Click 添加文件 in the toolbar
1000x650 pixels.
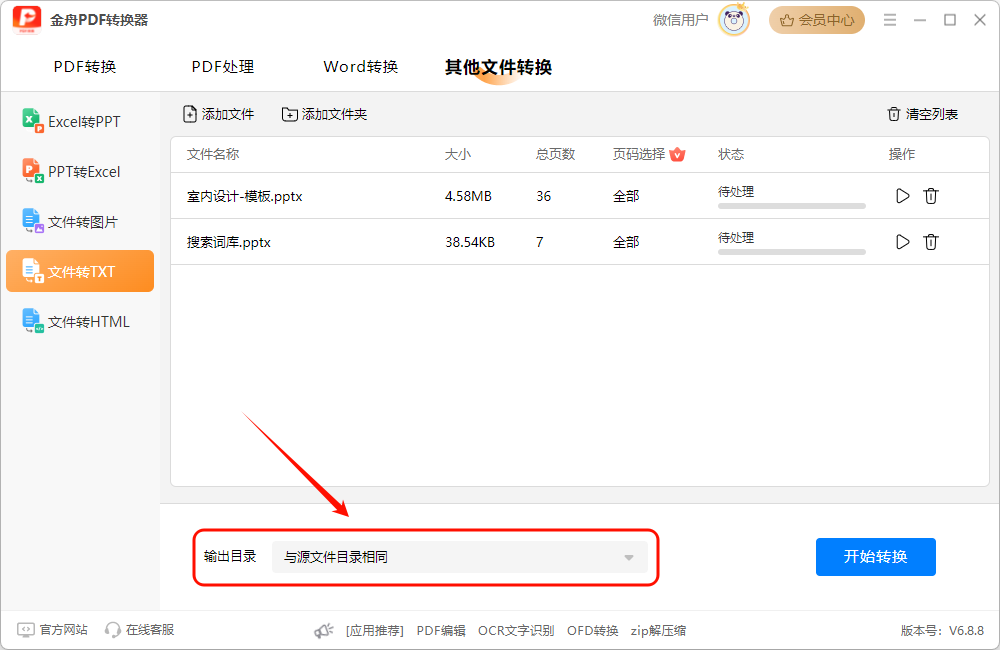coord(219,114)
